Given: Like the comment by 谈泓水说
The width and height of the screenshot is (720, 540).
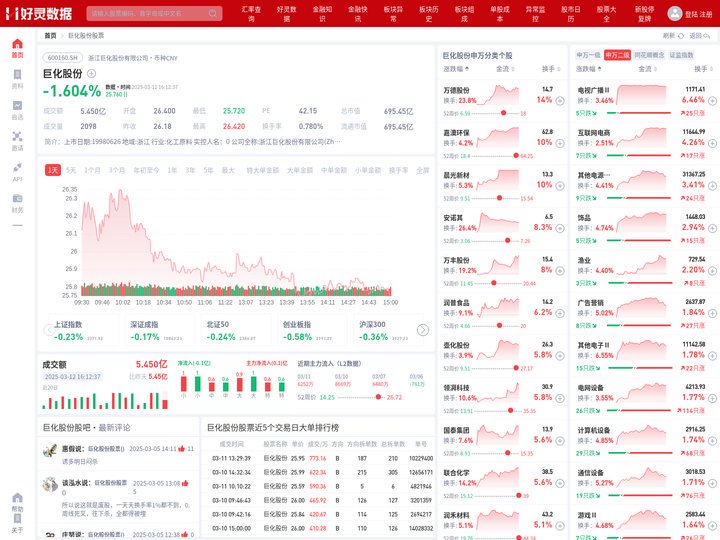Looking at the screenshot, I should (x=185, y=483).
